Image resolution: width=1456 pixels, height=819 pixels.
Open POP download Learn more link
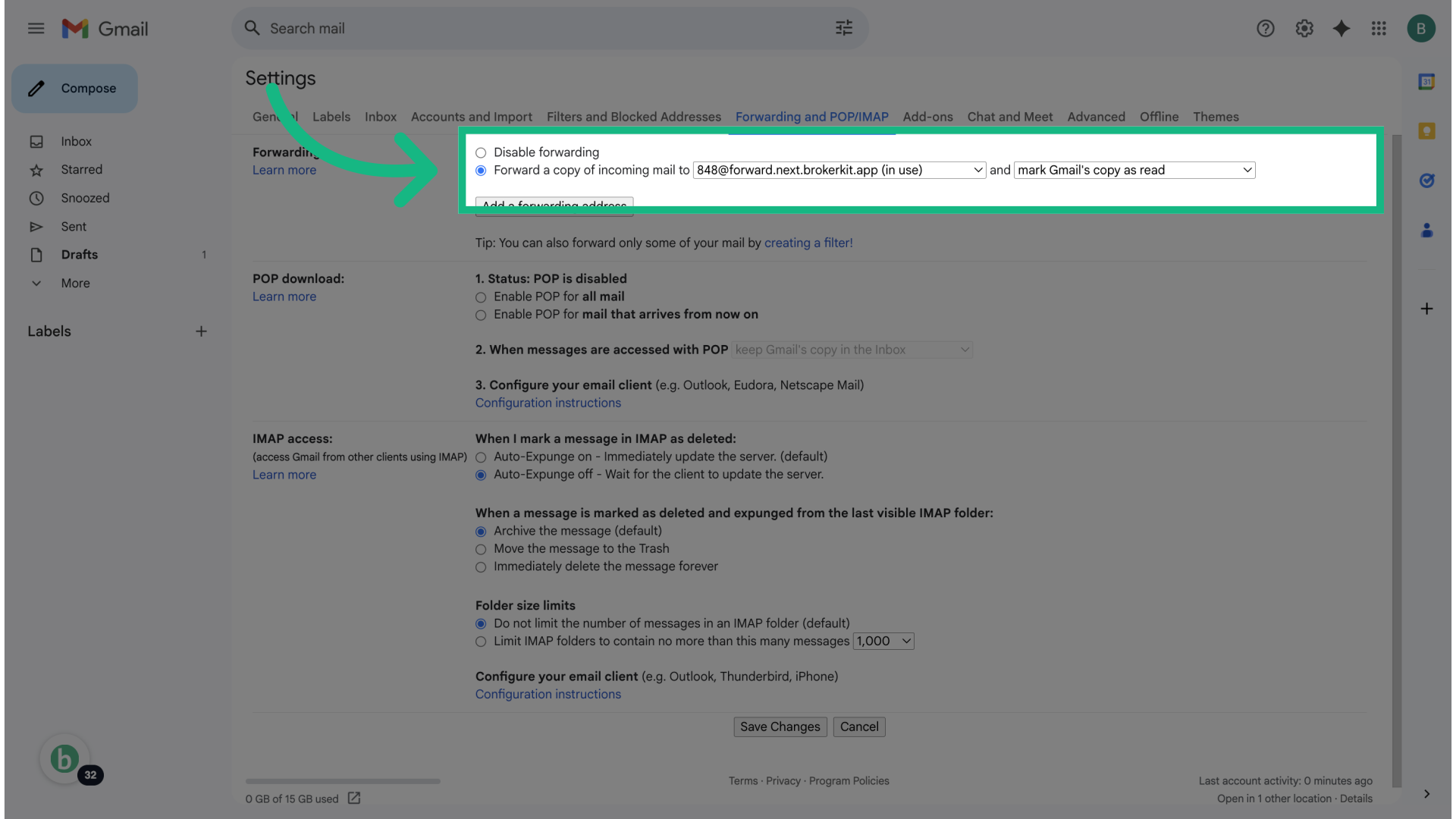[x=284, y=297]
